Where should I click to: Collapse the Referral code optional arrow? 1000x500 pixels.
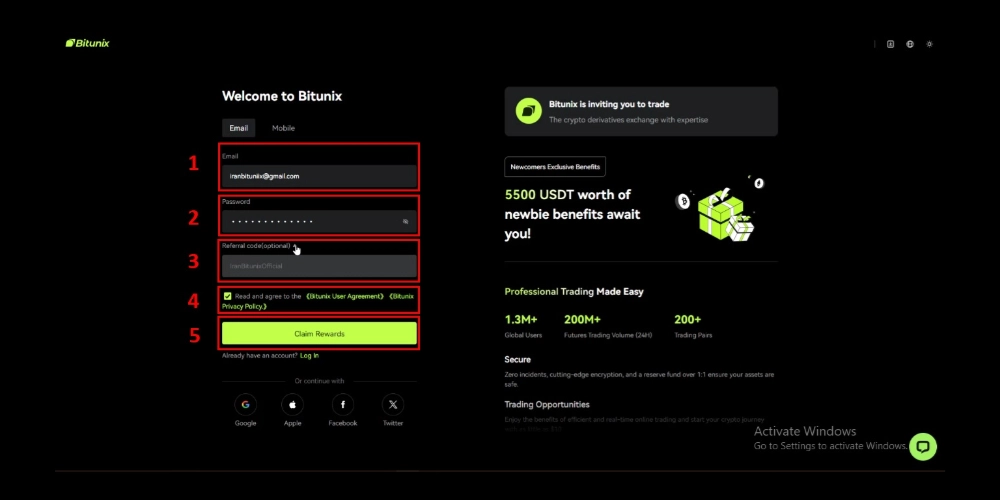tap(295, 246)
